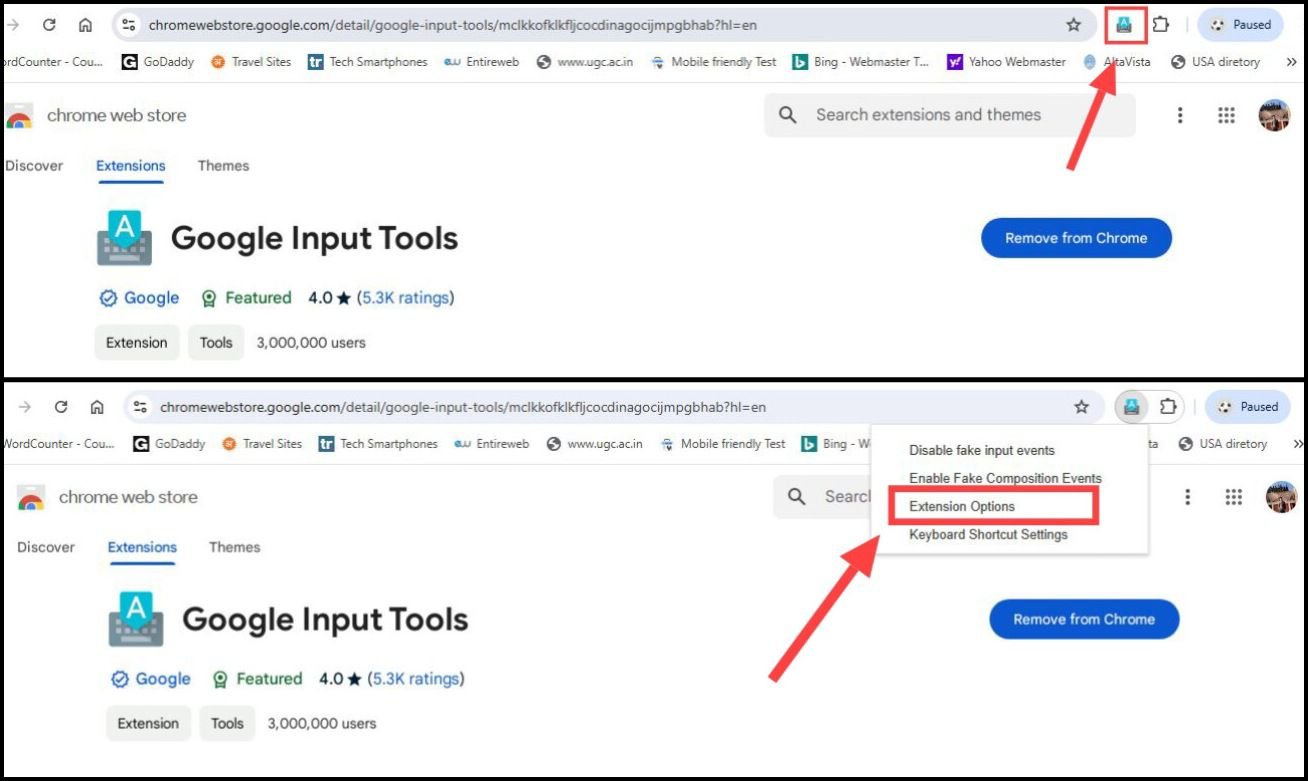The image size is (1308, 781).
Task: Show hidden bookmarks via the chevrons in the upper browser
Action: tap(1291, 62)
